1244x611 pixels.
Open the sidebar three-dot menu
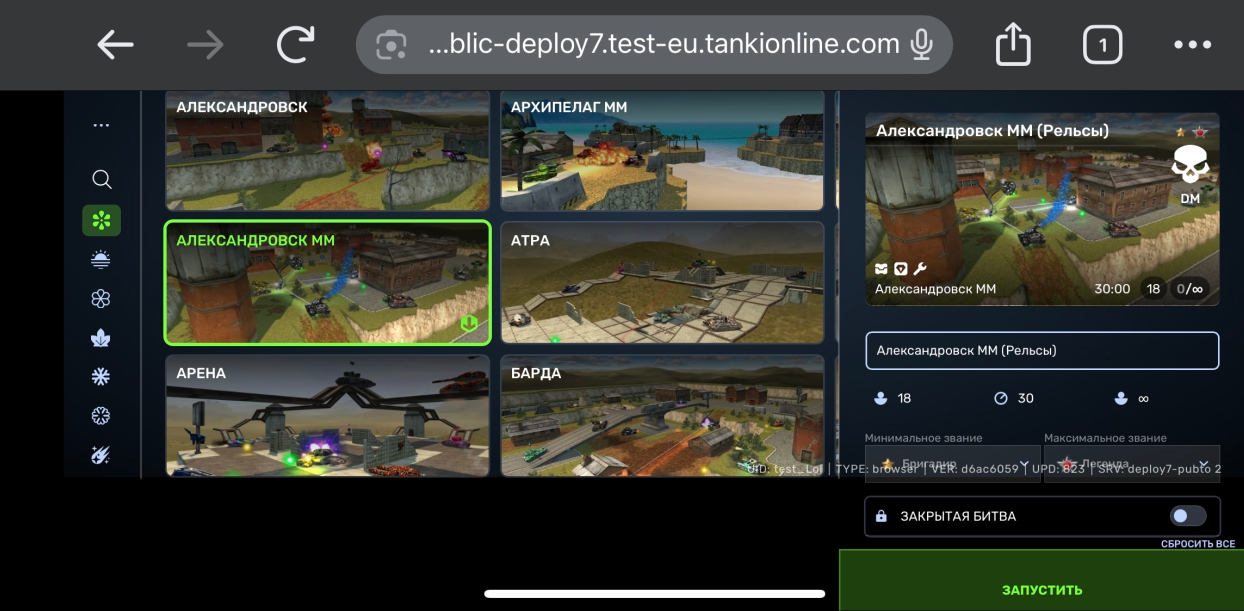(101, 126)
